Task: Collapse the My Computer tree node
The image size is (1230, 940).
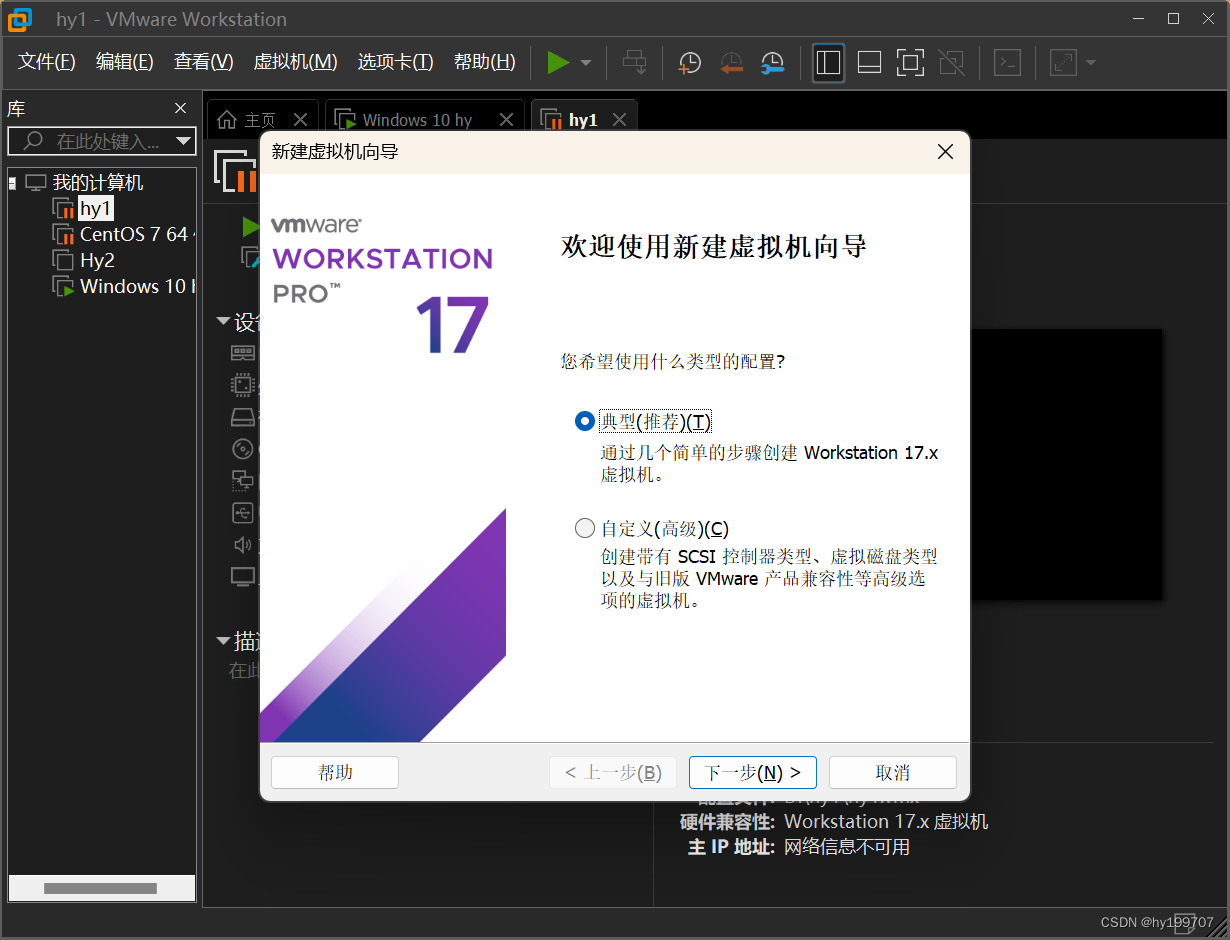Action: click(12, 183)
